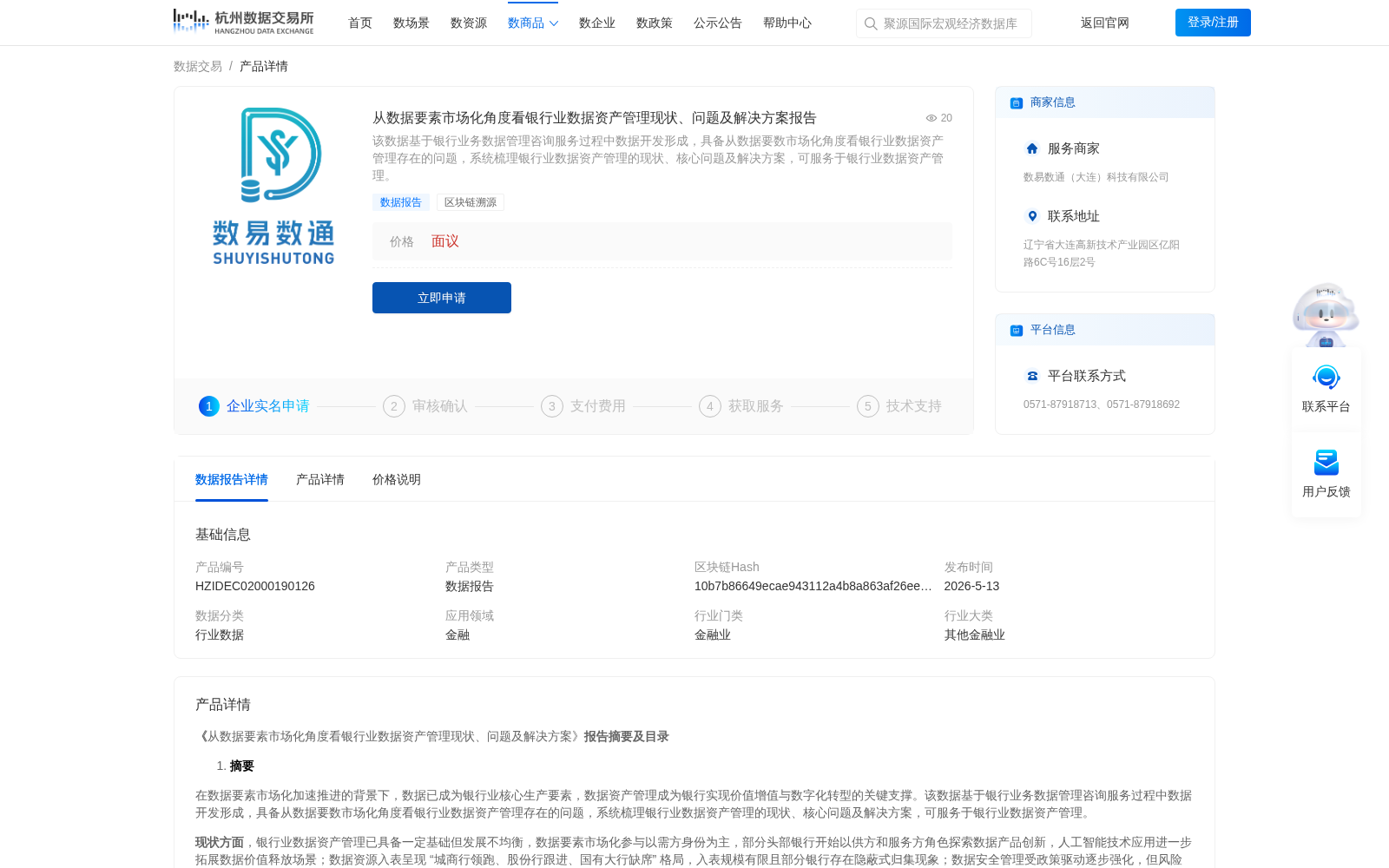Click the view count eye icon

[x=931, y=118]
